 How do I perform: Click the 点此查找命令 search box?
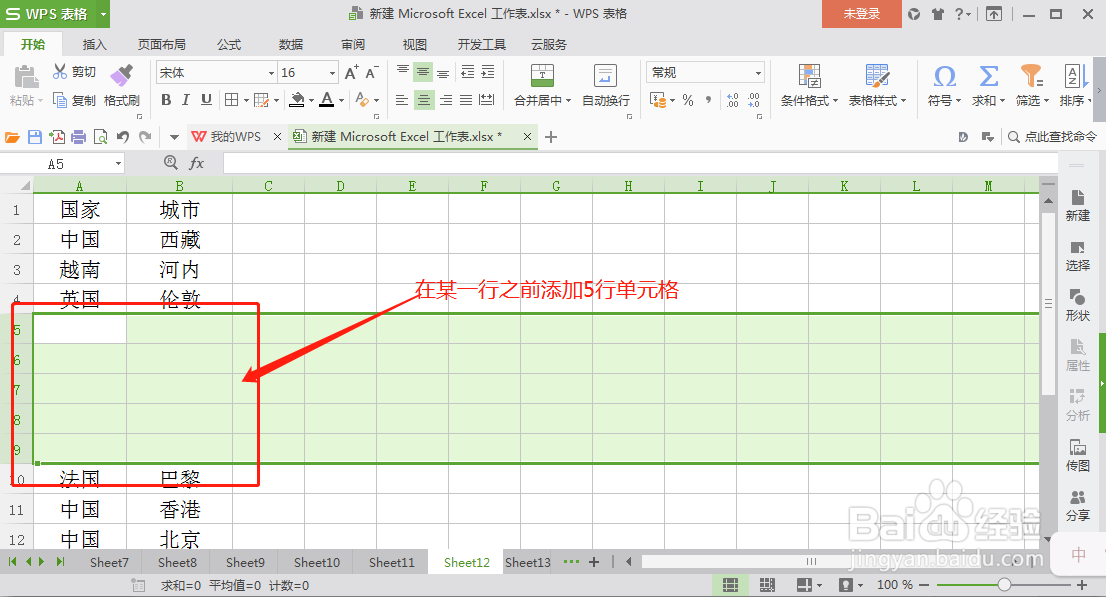coord(1054,137)
